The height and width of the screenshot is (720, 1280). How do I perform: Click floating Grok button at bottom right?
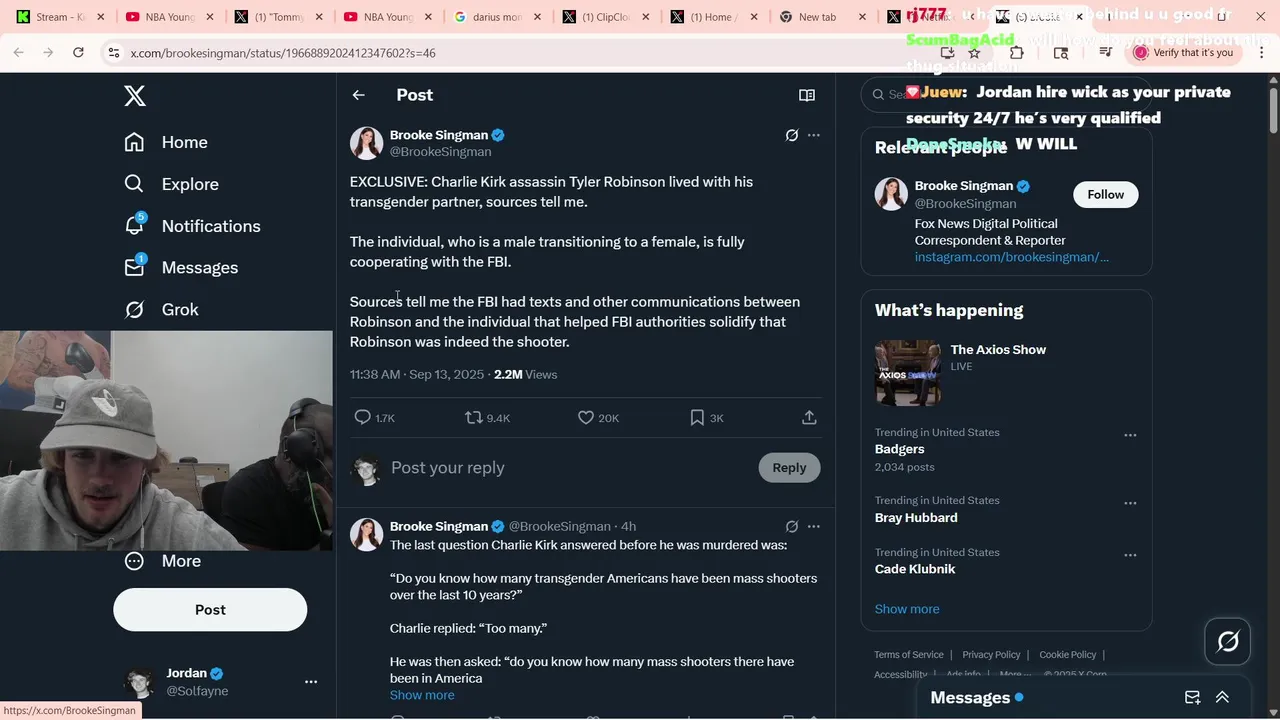click(x=1228, y=642)
